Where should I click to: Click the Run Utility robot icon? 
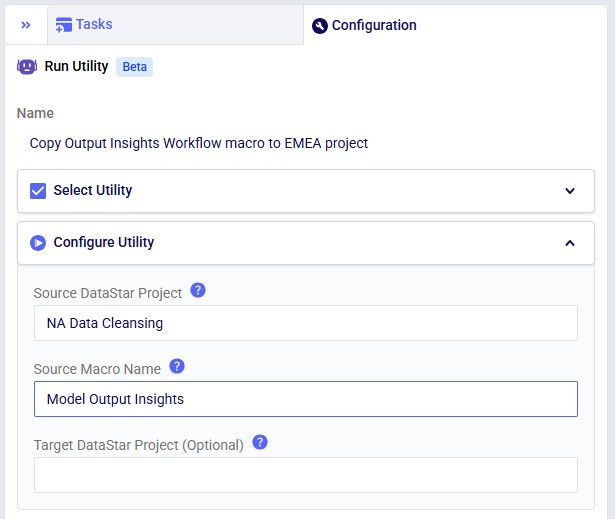pos(27,67)
